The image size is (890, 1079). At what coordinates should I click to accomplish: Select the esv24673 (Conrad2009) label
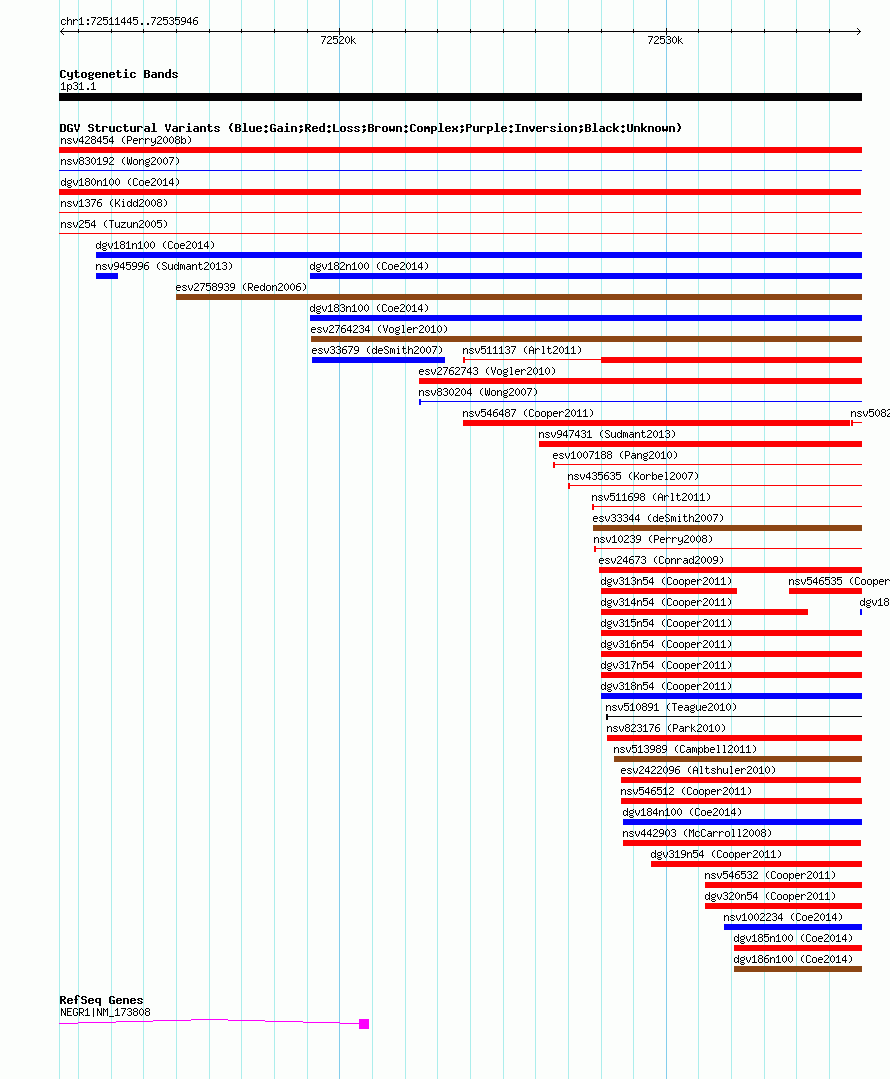pyautogui.click(x=661, y=560)
